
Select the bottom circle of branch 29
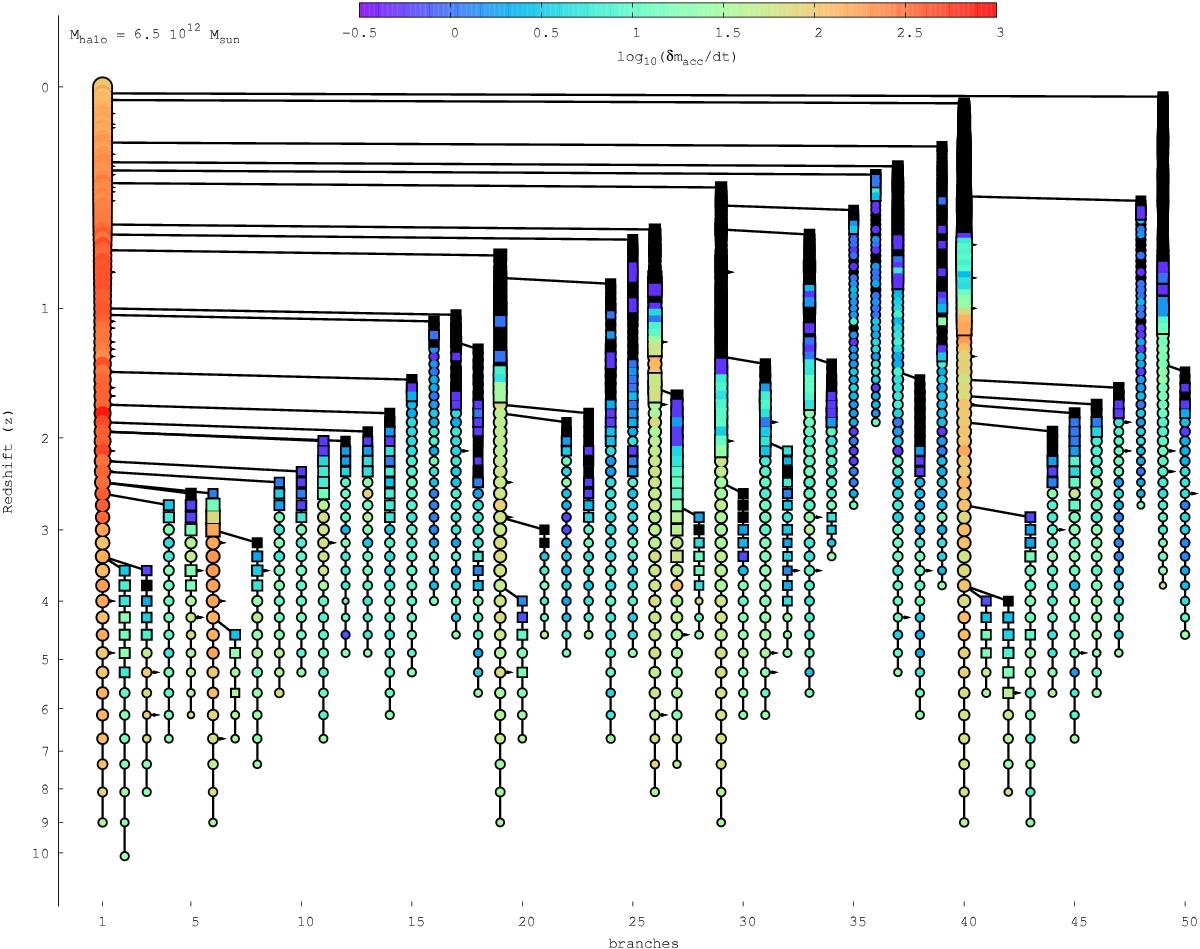(x=720, y=822)
